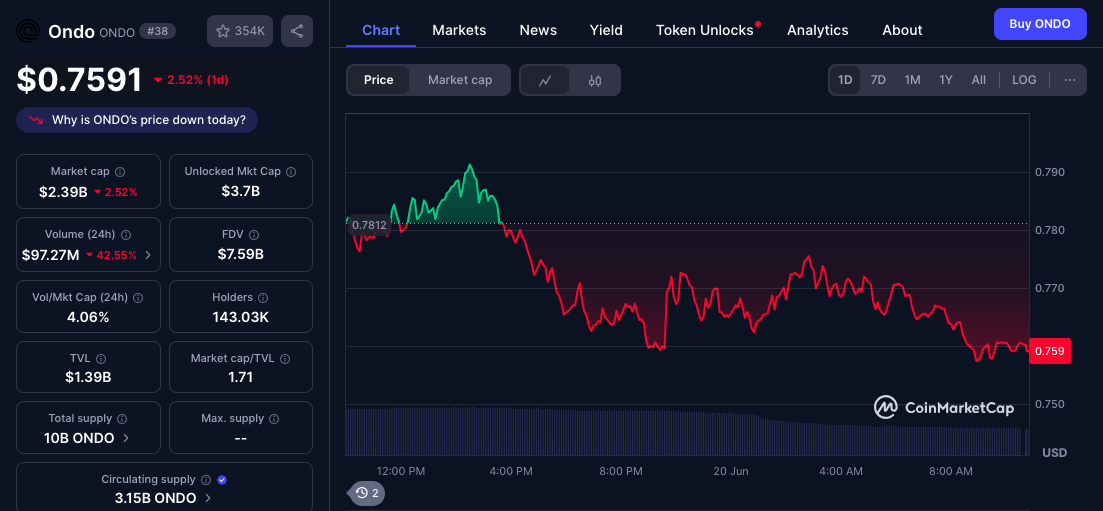Click the $3.7B unlocked market cap value
This screenshot has height=511, width=1103.
pos(241,191)
